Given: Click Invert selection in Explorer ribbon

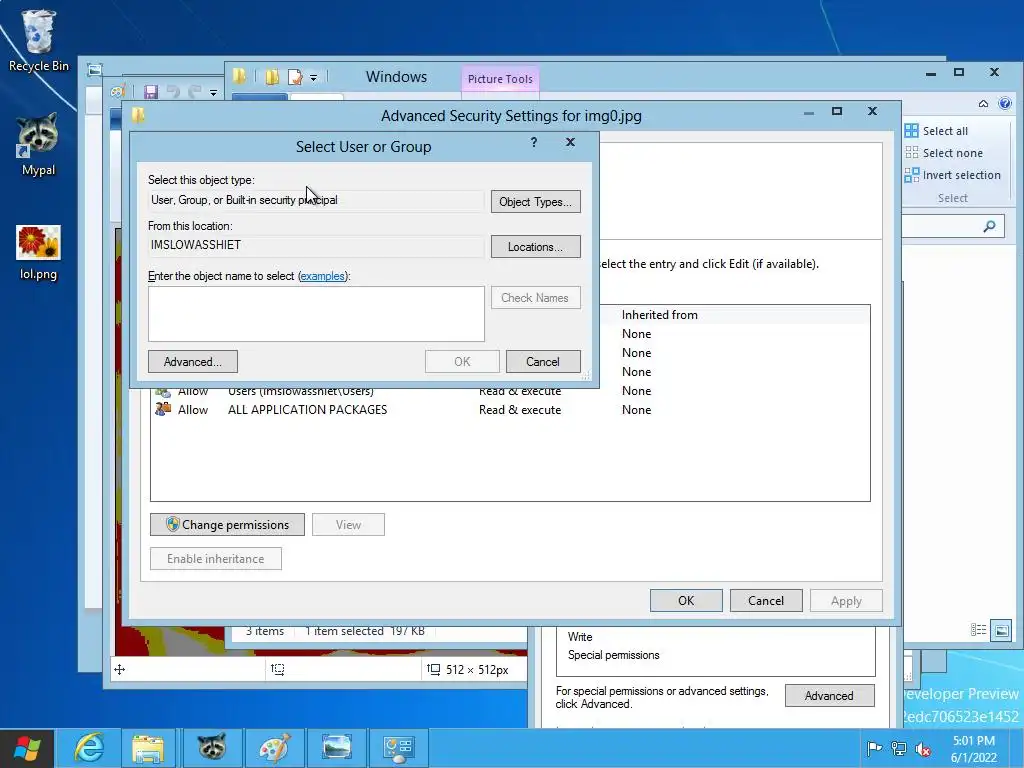Looking at the screenshot, I should click(952, 175).
